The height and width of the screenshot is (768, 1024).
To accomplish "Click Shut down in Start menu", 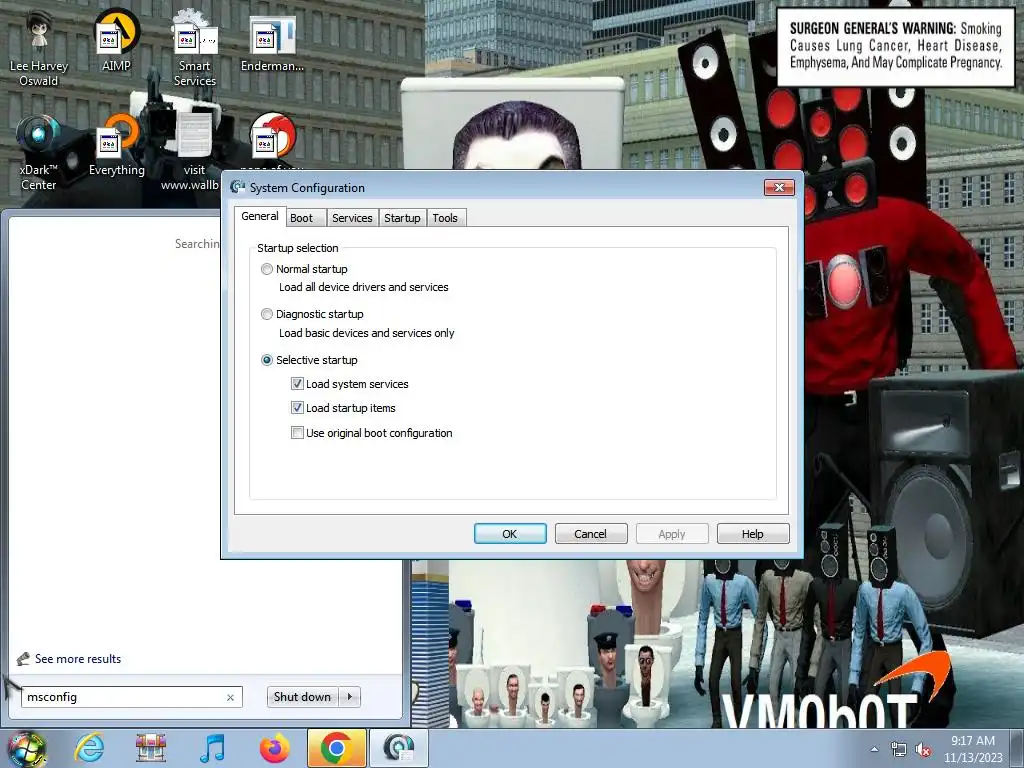I will tap(303, 697).
